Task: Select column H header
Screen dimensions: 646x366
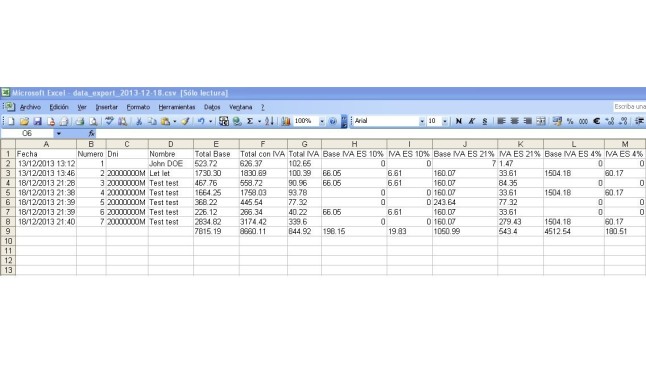Action: tap(354, 144)
